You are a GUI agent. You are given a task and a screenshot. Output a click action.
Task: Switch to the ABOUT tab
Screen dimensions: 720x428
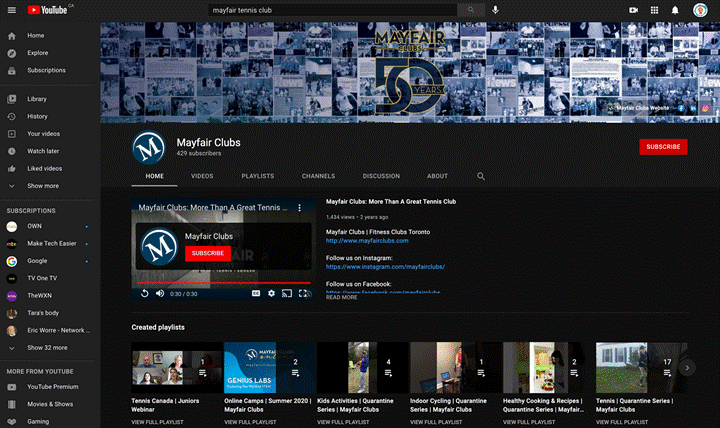point(437,176)
